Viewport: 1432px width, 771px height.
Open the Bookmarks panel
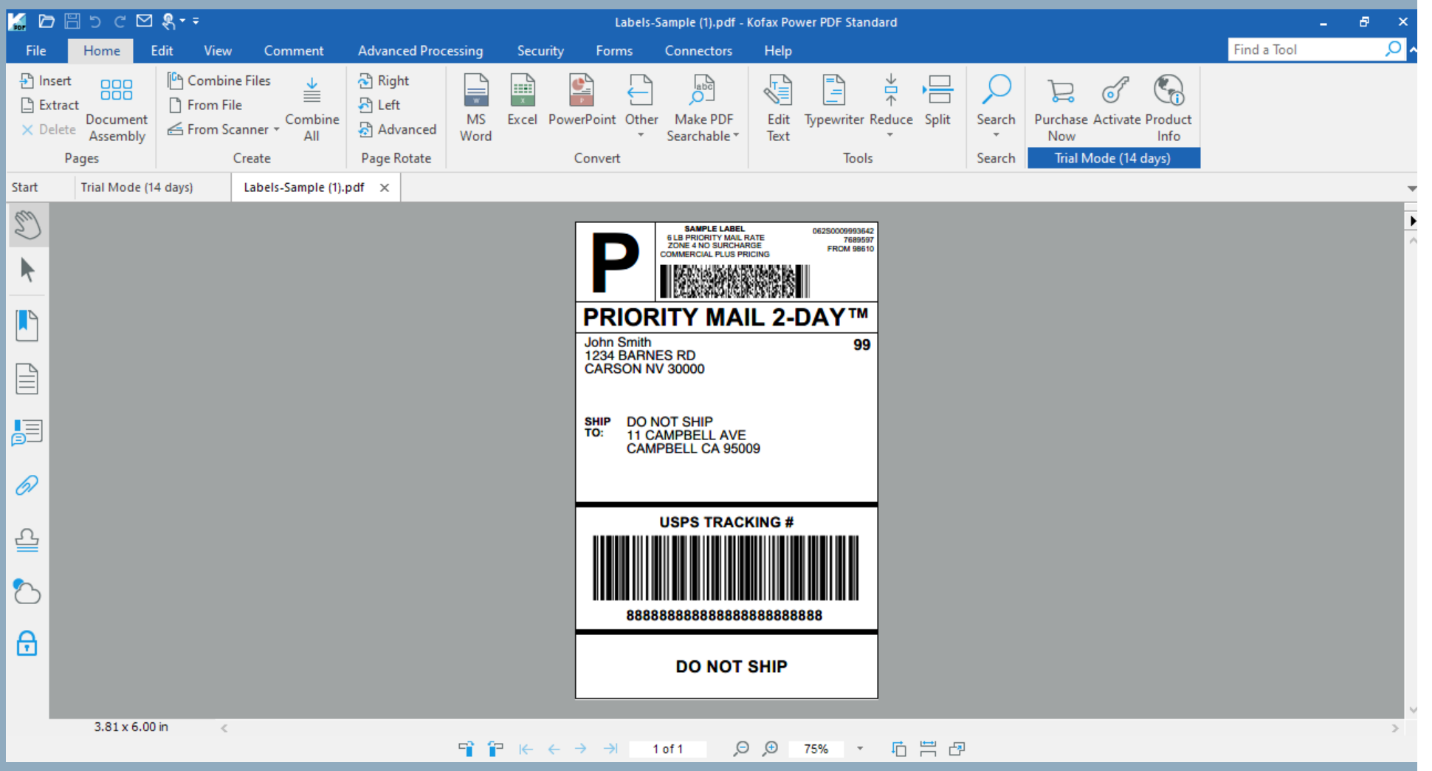[x=27, y=324]
